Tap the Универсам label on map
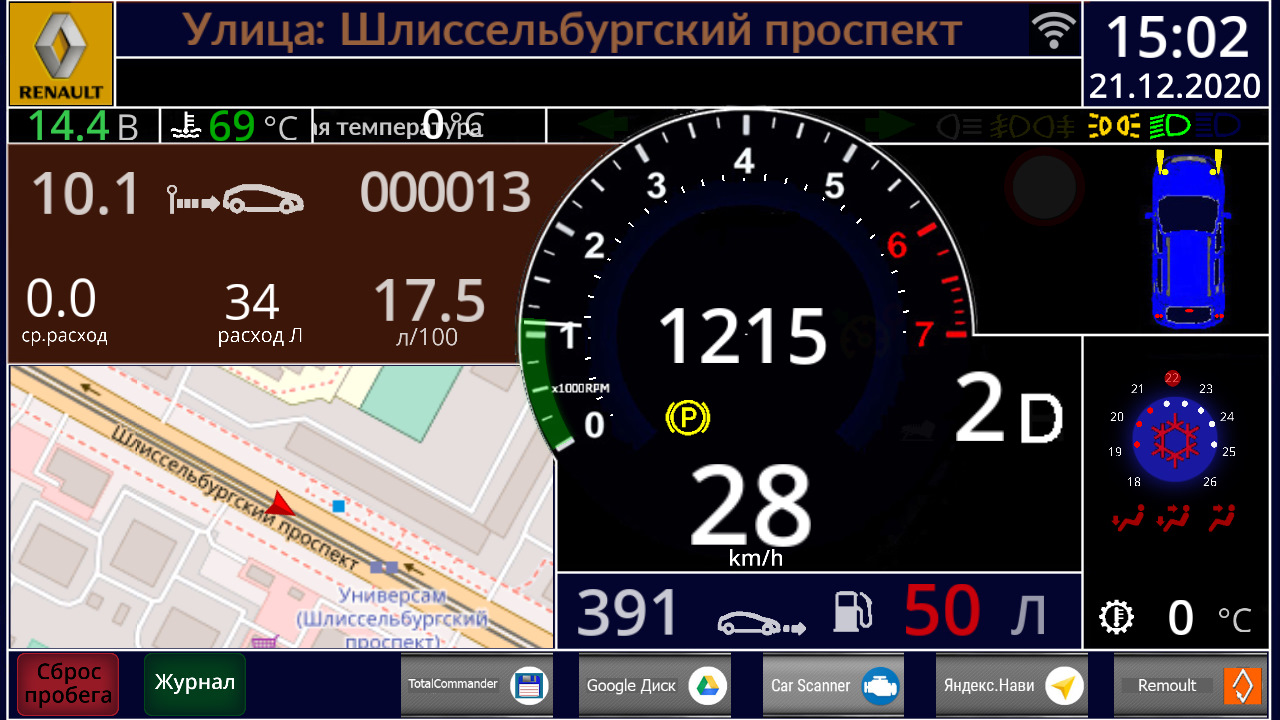 coord(392,596)
